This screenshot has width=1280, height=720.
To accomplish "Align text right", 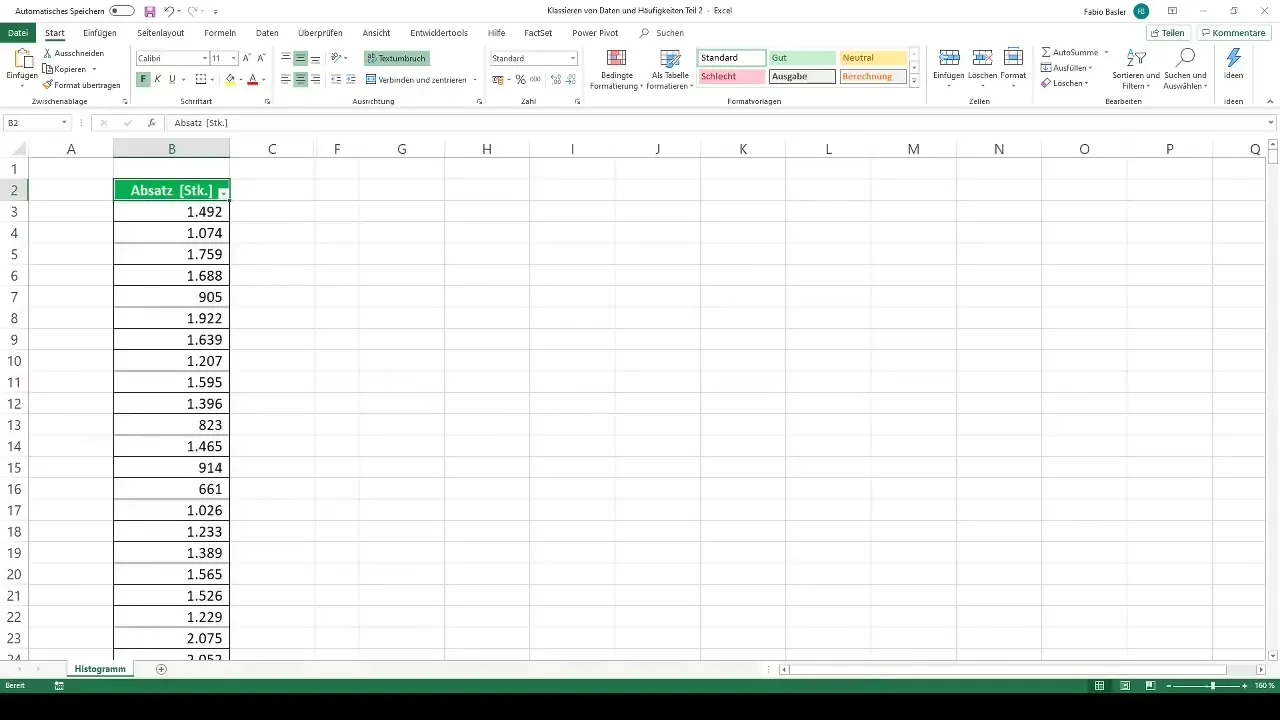I will pyautogui.click(x=316, y=79).
